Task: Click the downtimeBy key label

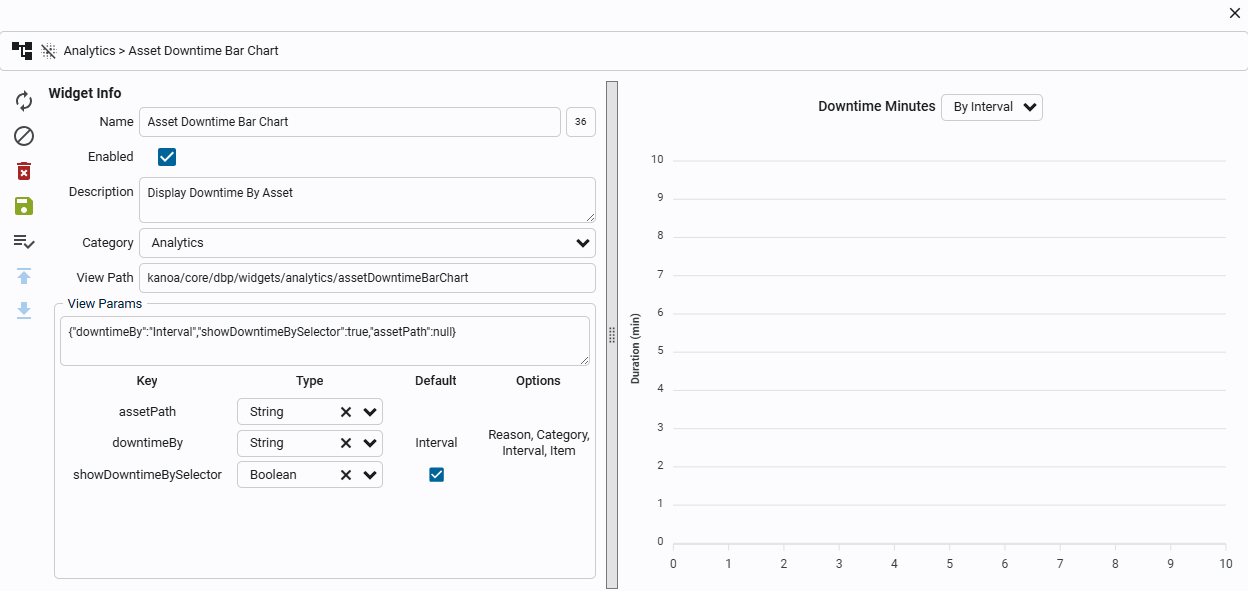Action: click(x=147, y=443)
